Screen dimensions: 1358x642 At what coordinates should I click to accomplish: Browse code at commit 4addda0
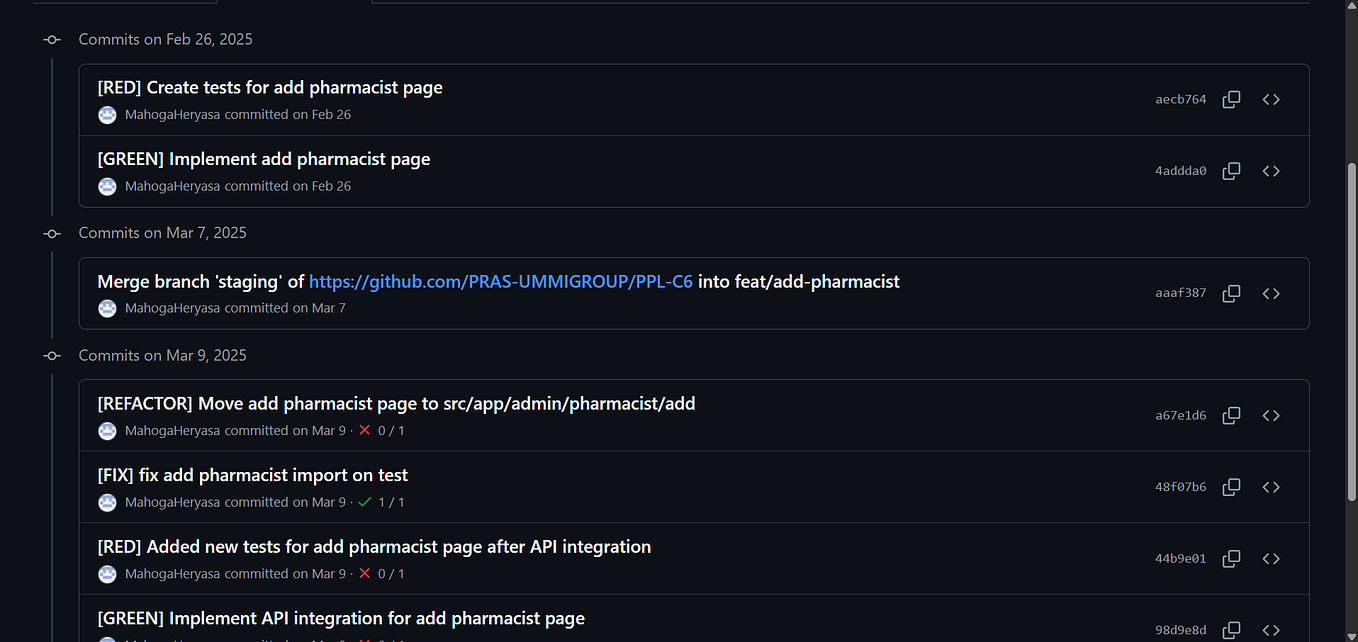(x=1271, y=171)
